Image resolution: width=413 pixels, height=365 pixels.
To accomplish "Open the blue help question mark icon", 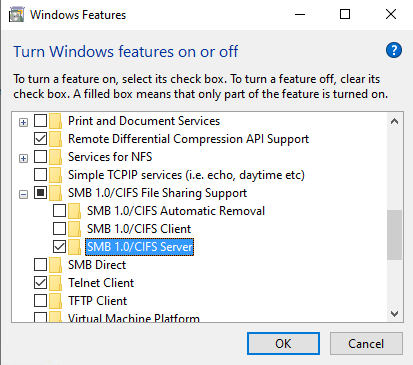I will [x=394, y=51].
